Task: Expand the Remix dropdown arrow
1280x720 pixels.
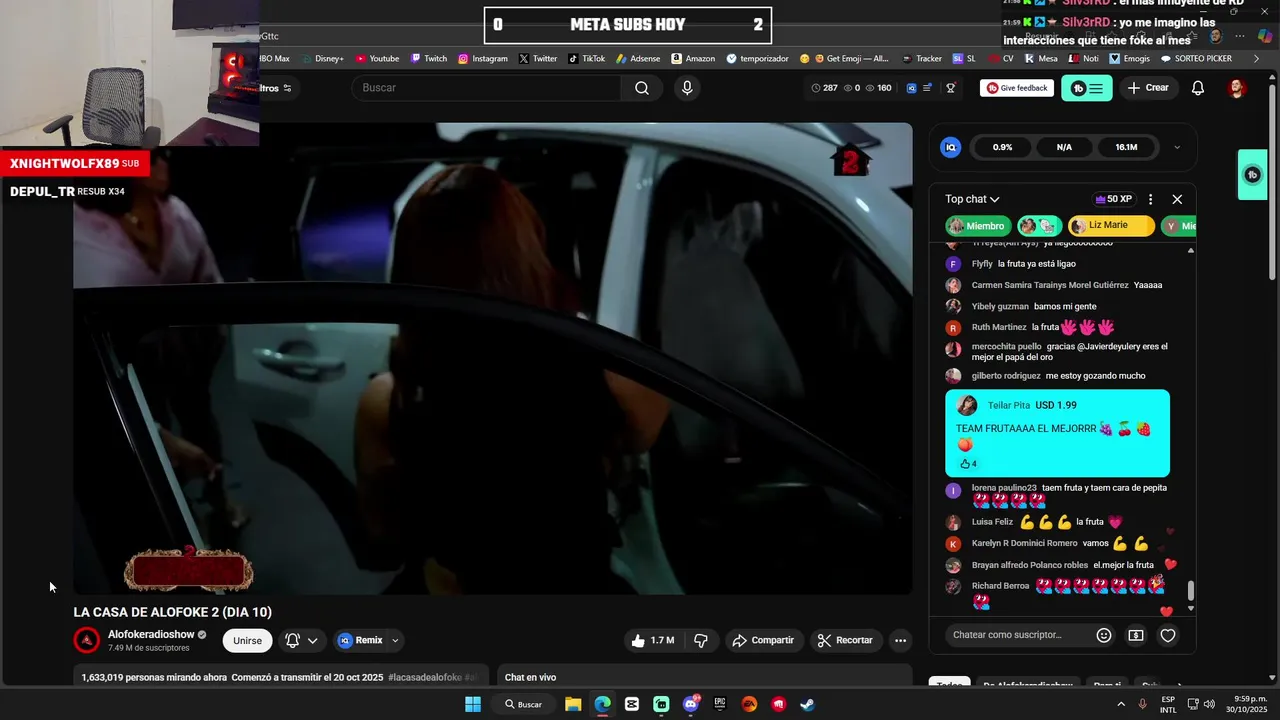Action: 395,640
